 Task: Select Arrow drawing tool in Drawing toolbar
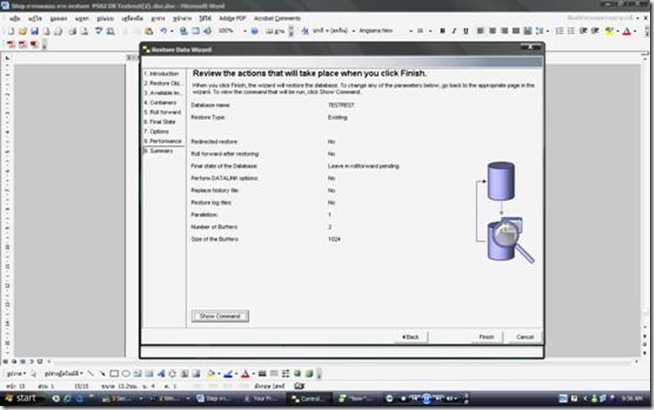tap(102, 373)
